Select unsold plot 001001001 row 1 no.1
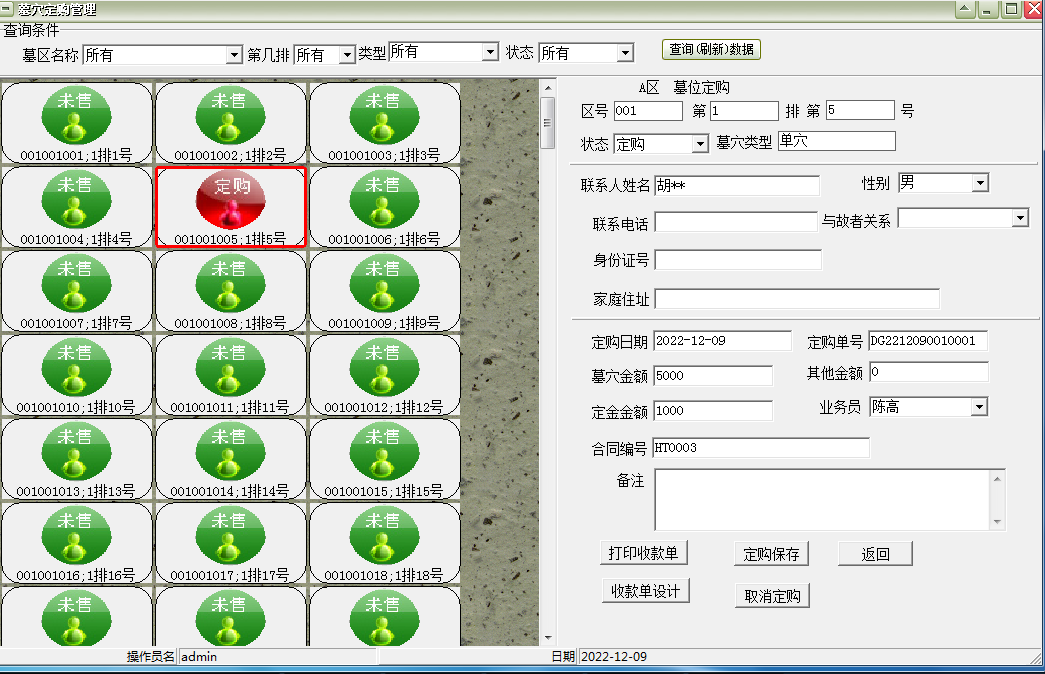Screen dimensions: 1045x674 (x=77, y=123)
